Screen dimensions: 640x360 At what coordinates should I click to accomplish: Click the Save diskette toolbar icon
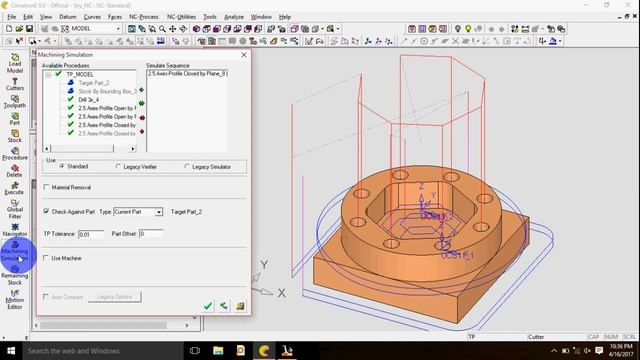coord(29,29)
